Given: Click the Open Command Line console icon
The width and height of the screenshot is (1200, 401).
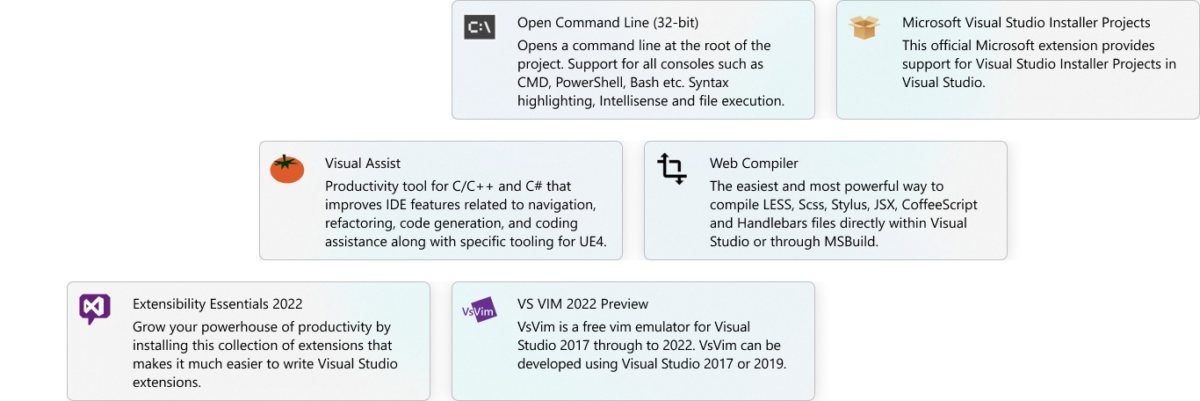Looking at the screenshot, I should 480,28.
